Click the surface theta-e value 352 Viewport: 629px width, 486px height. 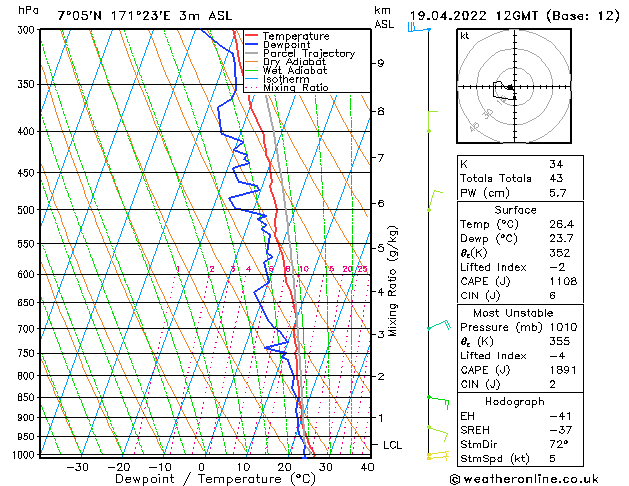tap(559, 253)
